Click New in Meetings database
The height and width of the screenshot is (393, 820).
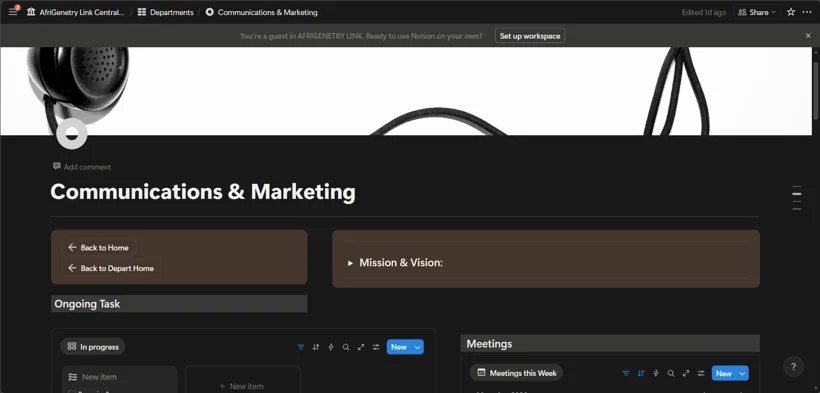click(x=724, y=374)
